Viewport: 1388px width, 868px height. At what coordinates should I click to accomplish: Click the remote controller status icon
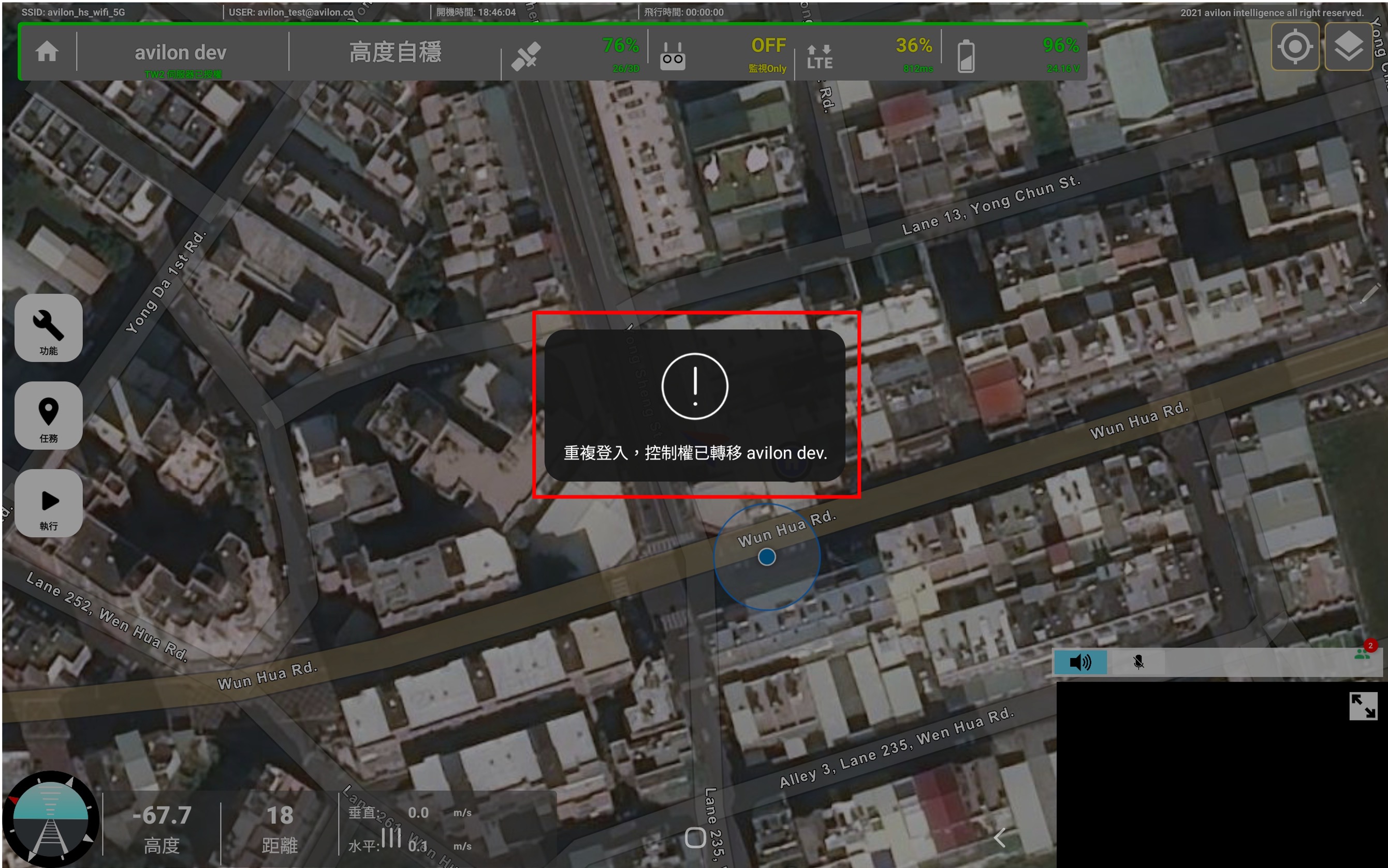[672, 56]
